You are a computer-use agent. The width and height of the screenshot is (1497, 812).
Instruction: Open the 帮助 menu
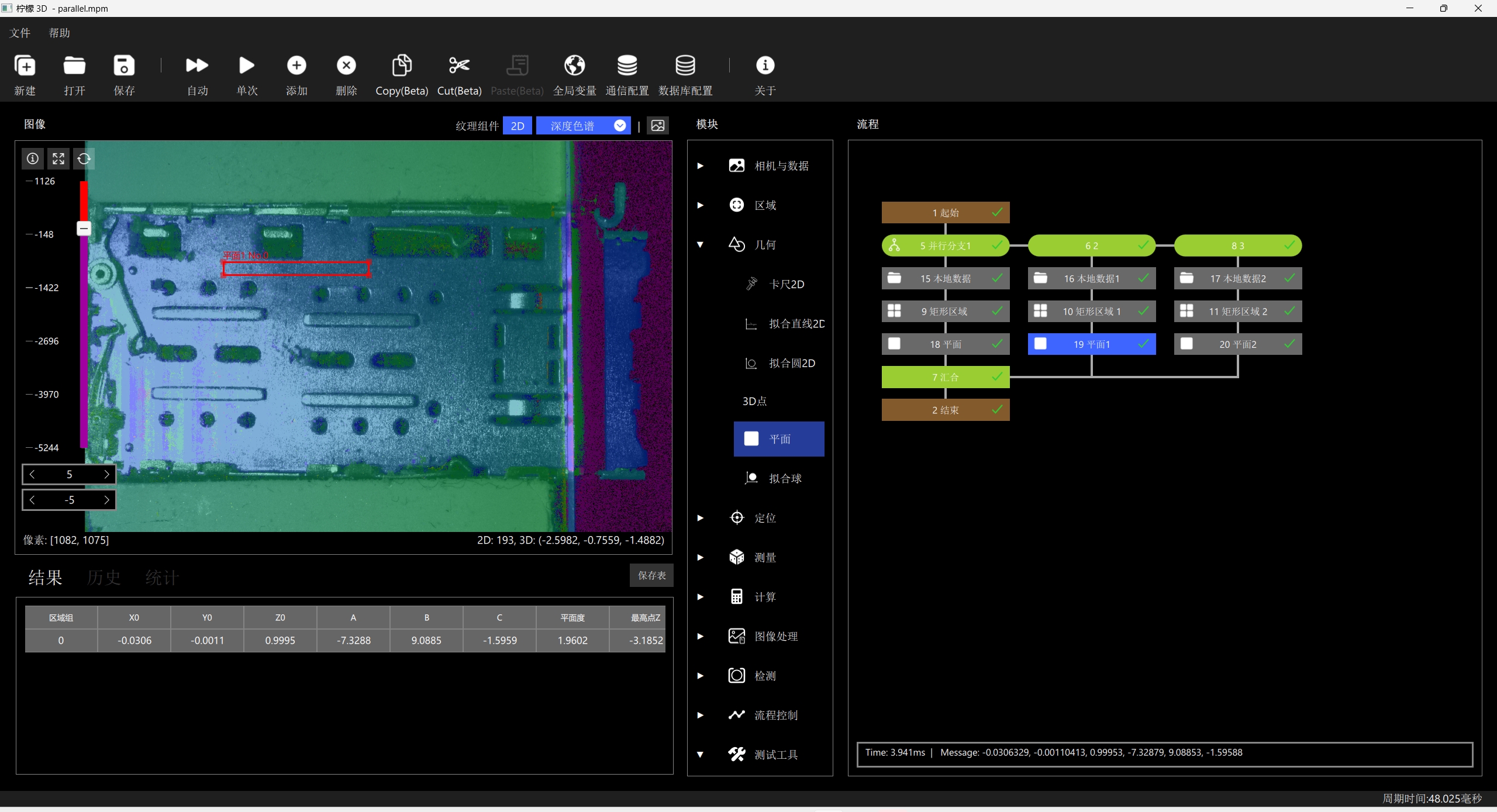59,33
